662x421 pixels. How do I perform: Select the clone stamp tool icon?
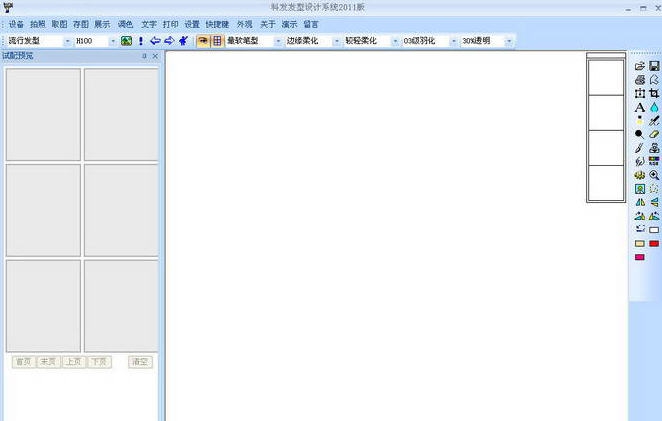point(654,148)
